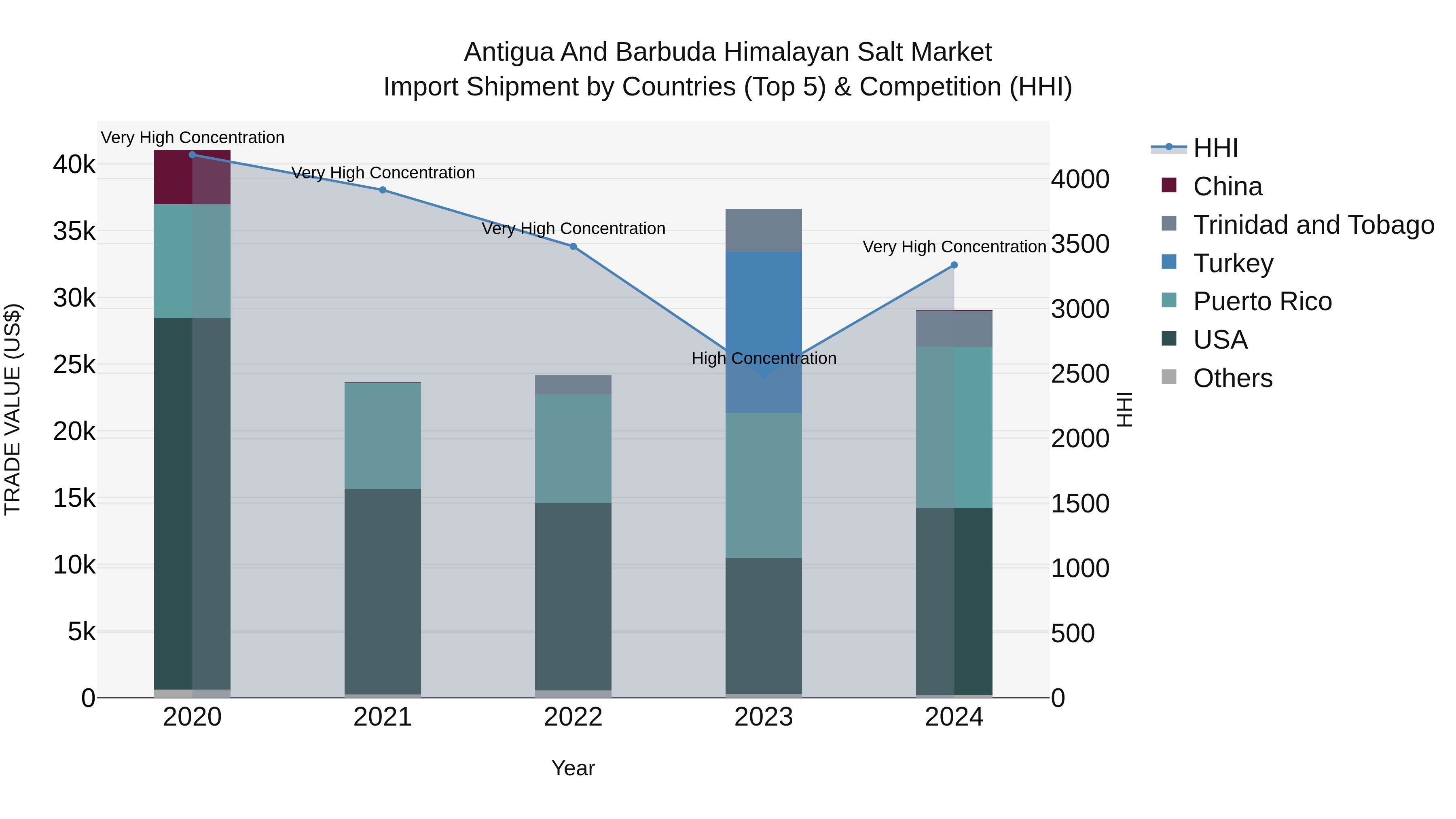
Task: Click the 'TRADE VALUE (US$)' axis title
Action: (13, 409)
